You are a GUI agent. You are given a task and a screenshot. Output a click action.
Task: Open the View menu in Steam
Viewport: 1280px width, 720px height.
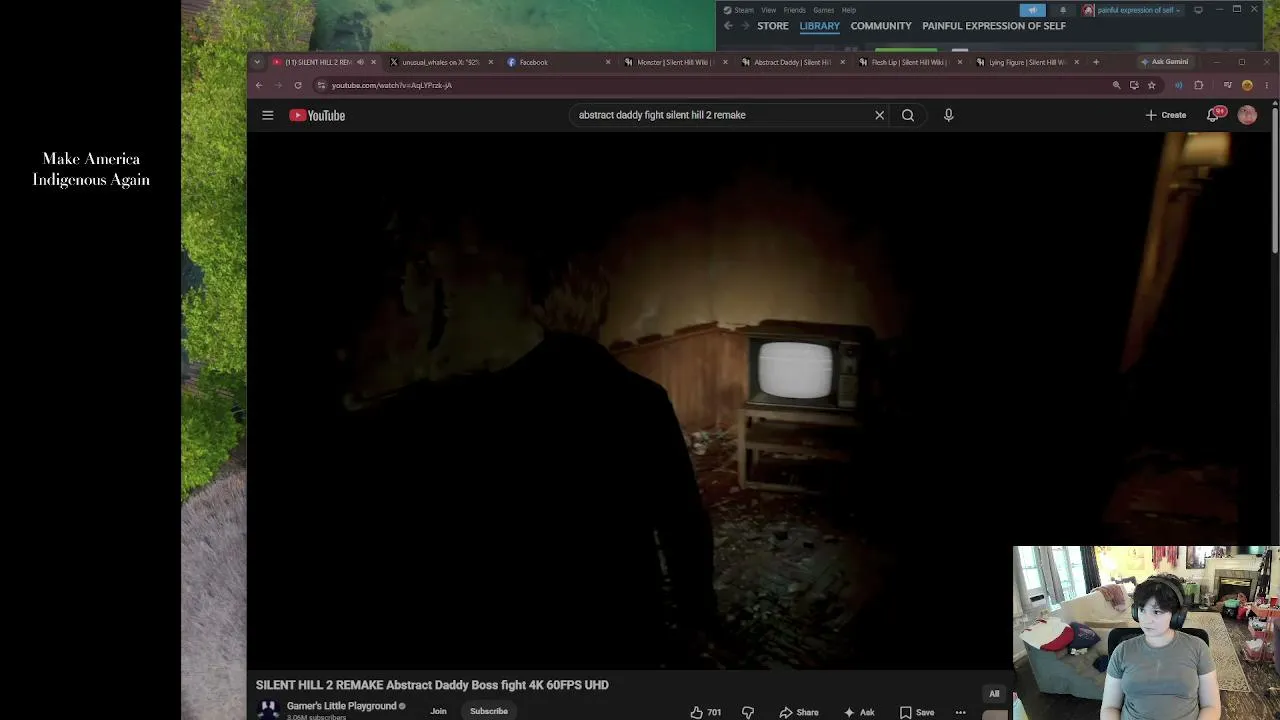(768, 10)
